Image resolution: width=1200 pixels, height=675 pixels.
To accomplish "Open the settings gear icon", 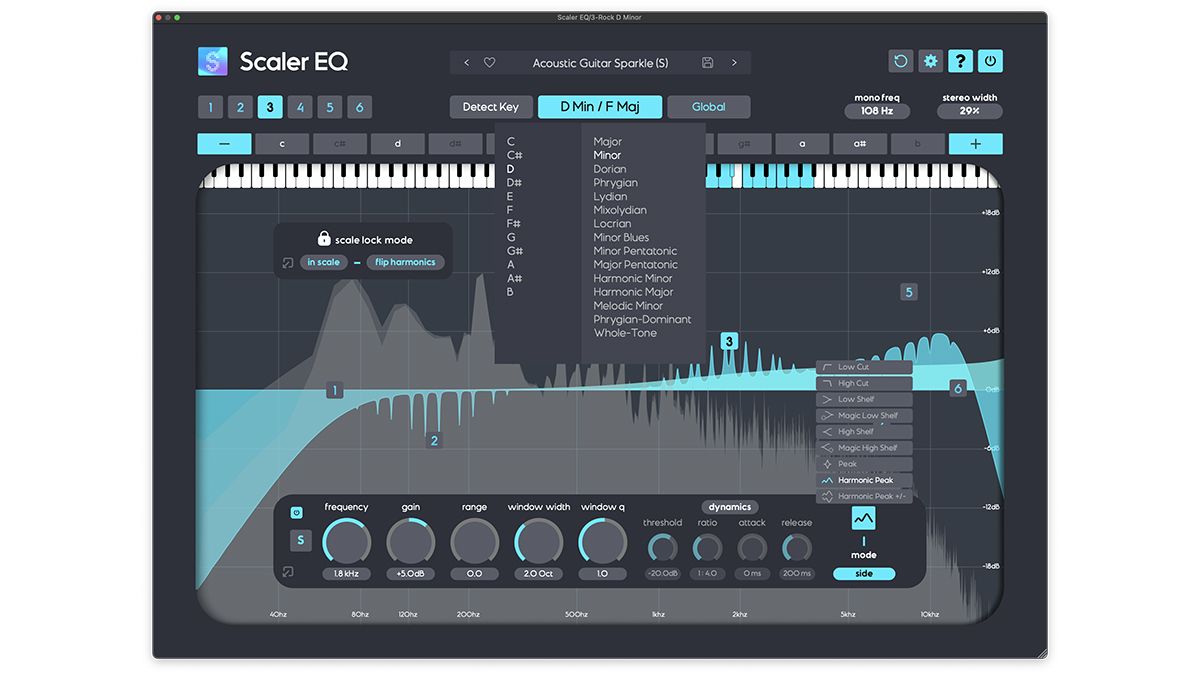I will [x=930, y=61].
